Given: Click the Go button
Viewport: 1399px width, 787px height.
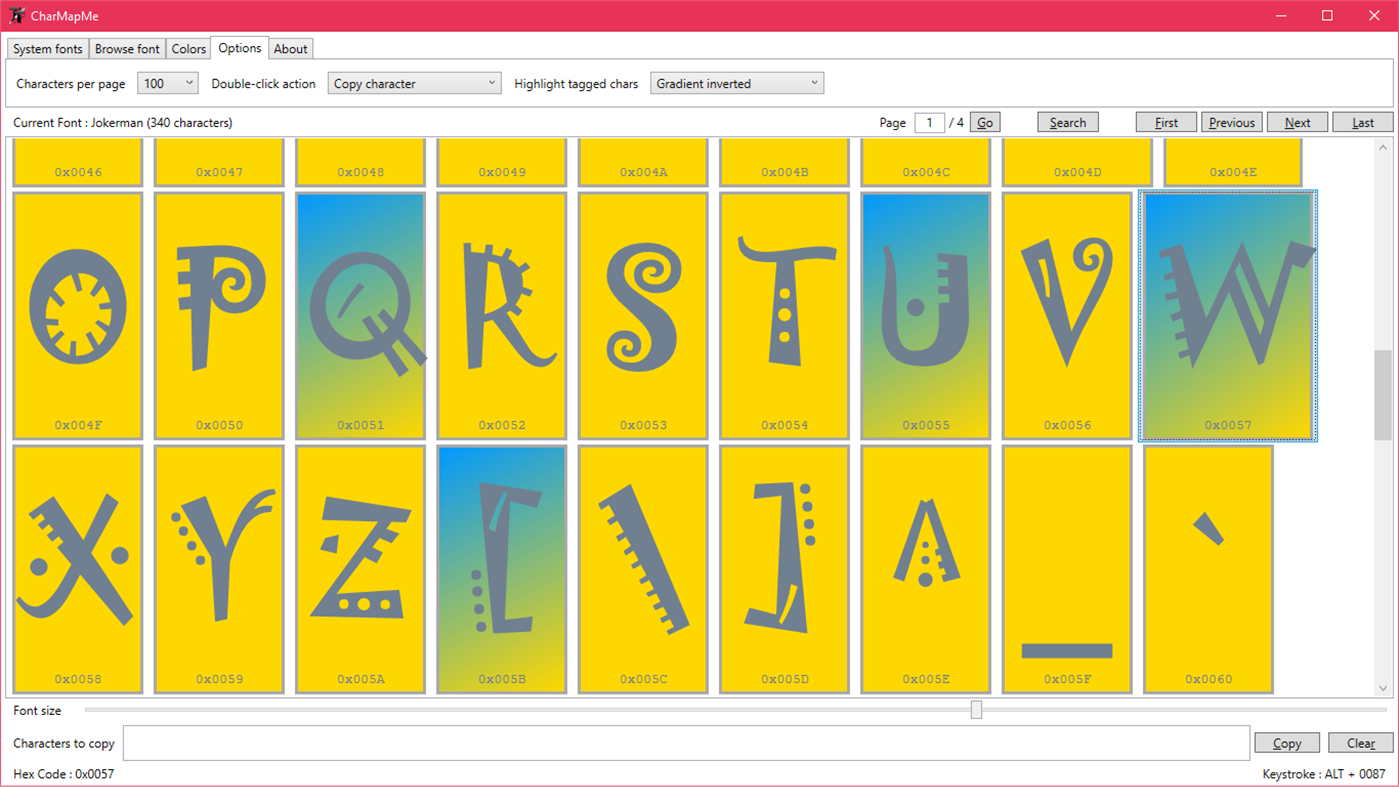Looking at the screenshot, I should click(985, 123).
